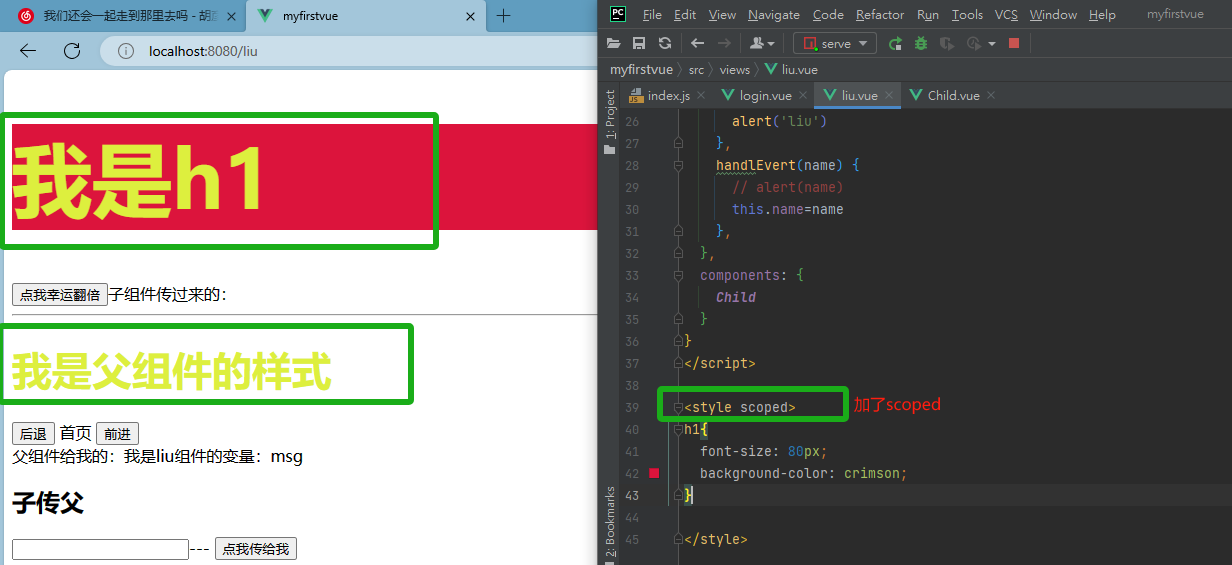The height and width of the screenshot is (565, 1232).
Task: Collapse the handlEvert method fold marker
Action: click(x=678, y=165)
